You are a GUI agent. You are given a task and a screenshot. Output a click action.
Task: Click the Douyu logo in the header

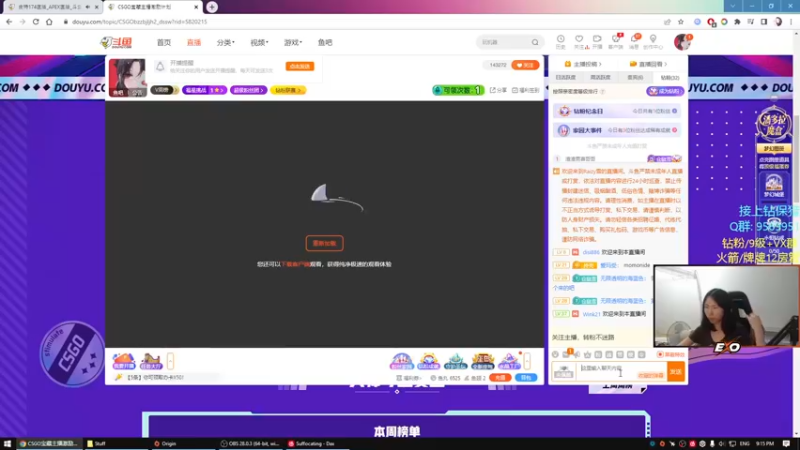click(x=116, y=42)
